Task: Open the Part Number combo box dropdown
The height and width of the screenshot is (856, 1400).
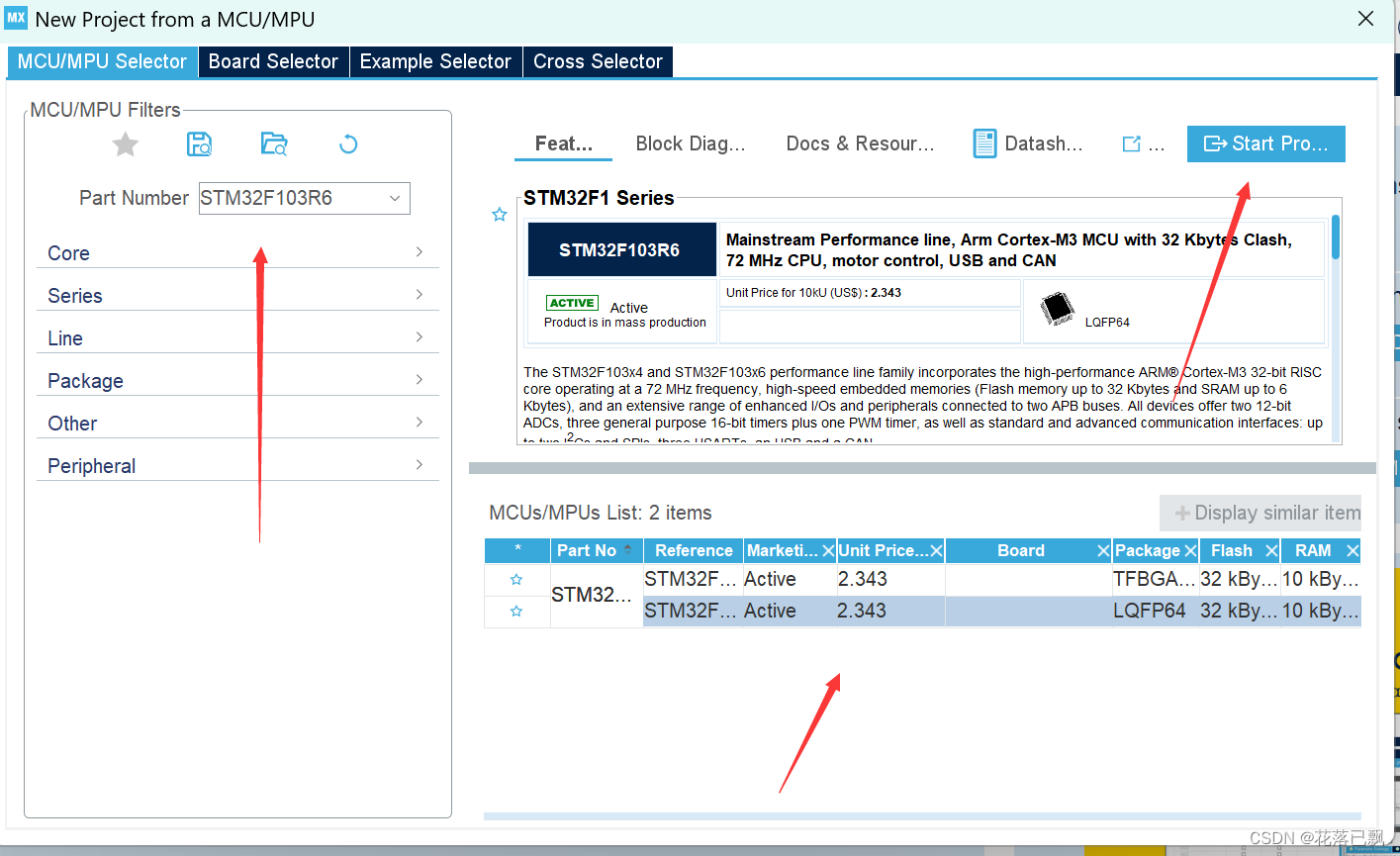Action: pos(395,198)
